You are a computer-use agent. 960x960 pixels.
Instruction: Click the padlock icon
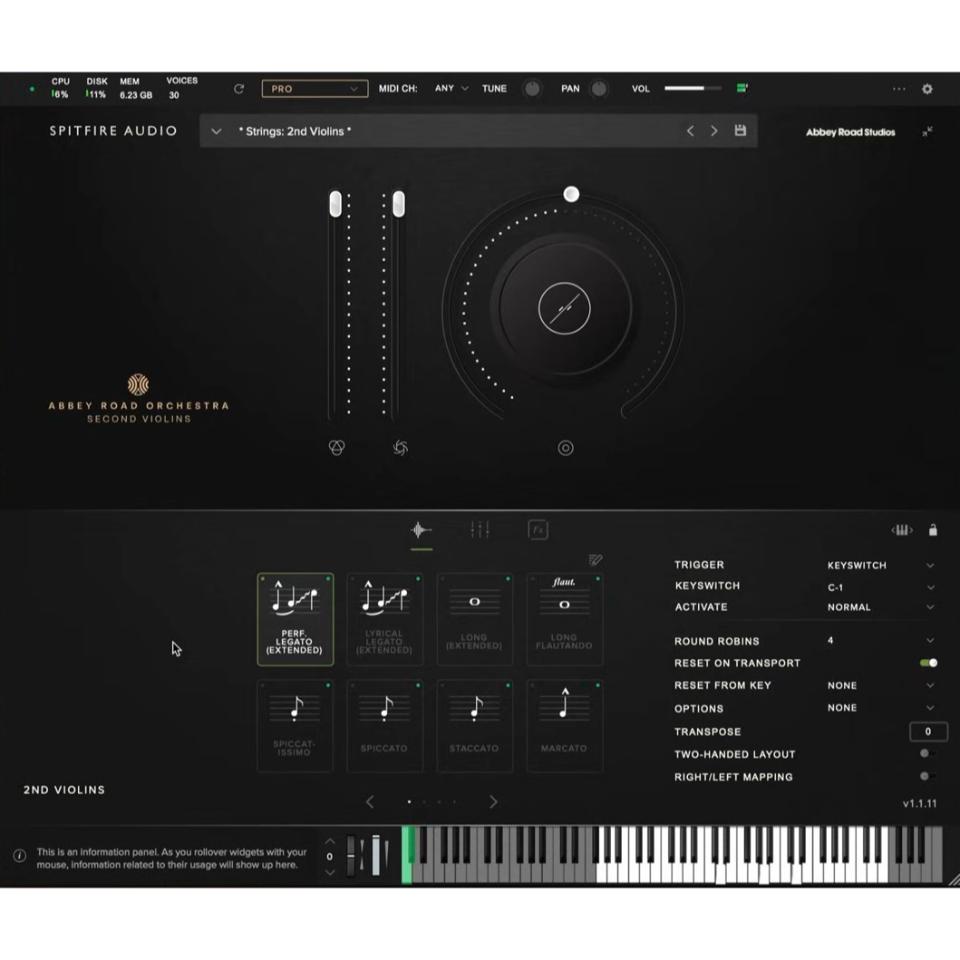(932, 530)
